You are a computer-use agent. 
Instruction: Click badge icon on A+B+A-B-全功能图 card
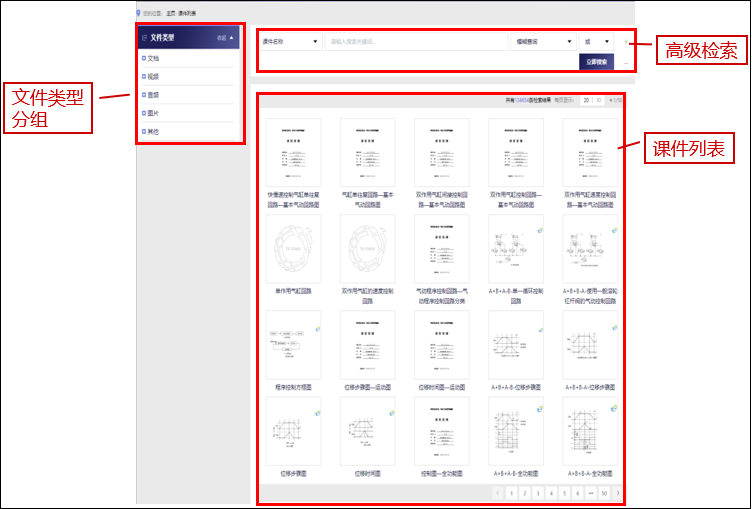(540, 409)
